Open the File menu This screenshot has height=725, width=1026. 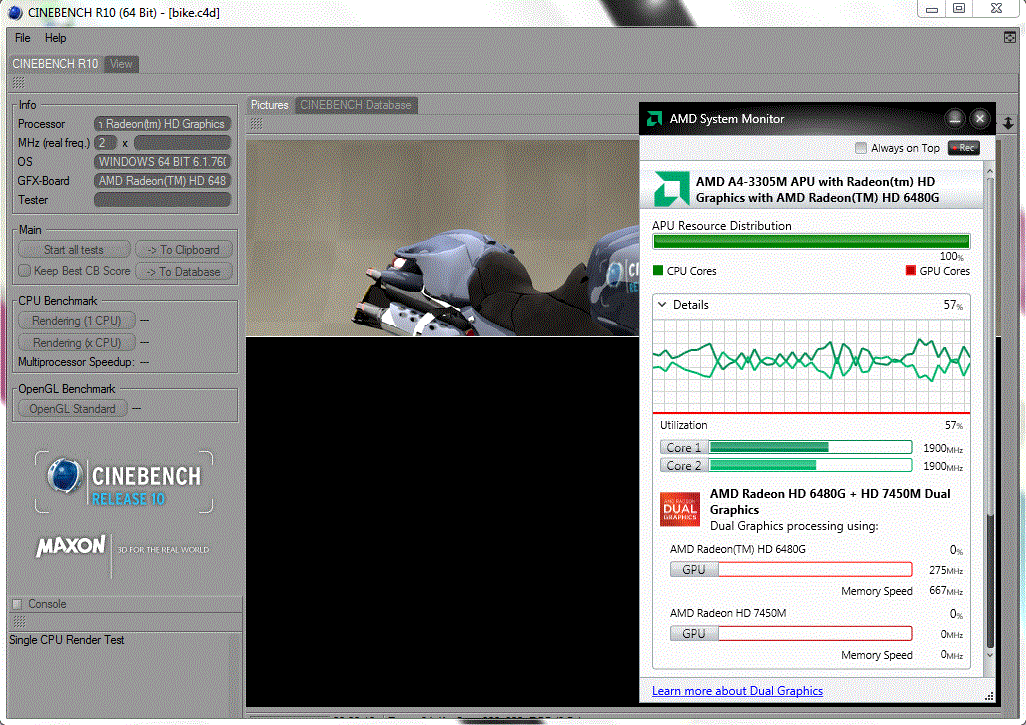[22, 38]
